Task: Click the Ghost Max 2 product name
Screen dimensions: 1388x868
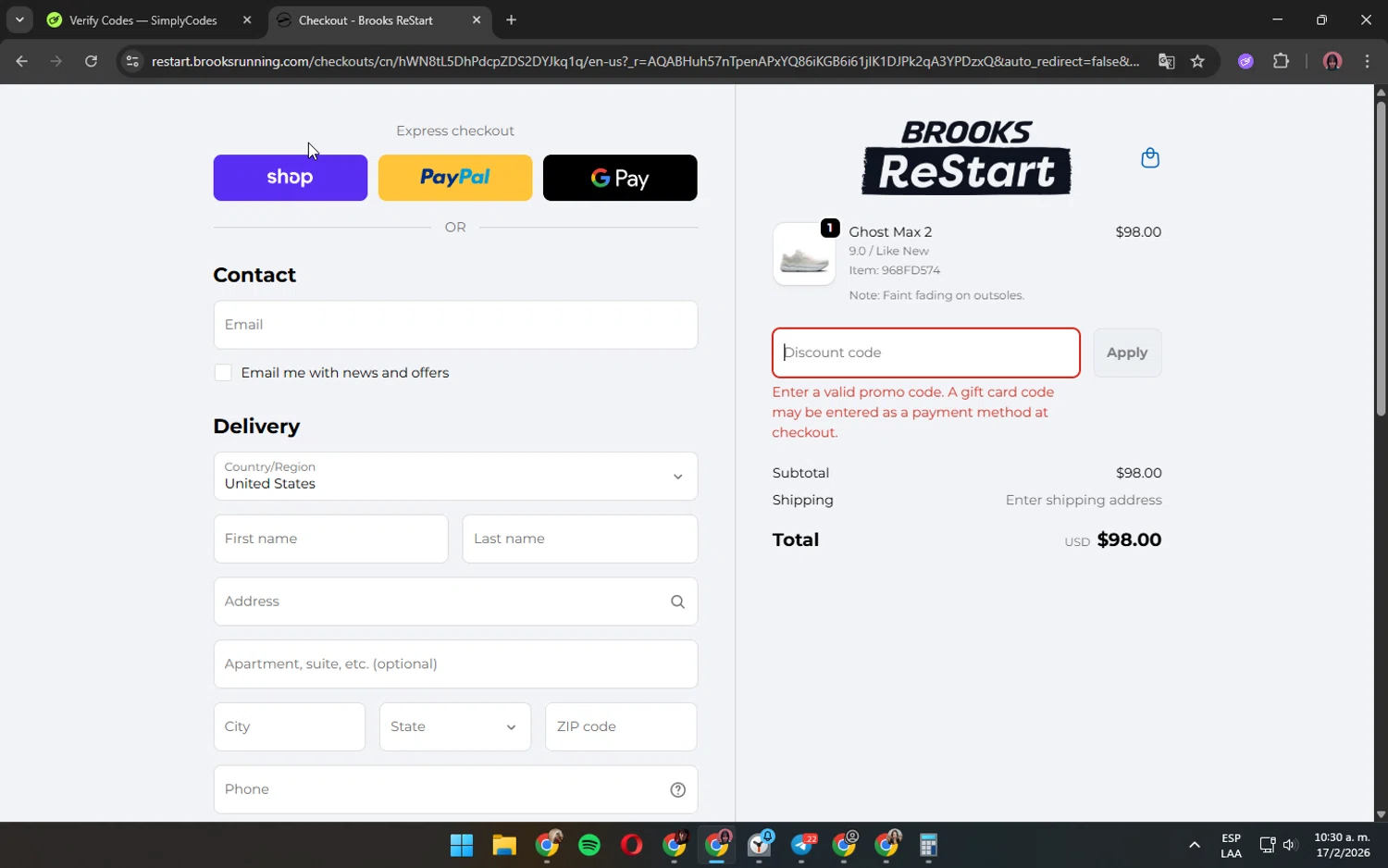Action: pos(890,231)
